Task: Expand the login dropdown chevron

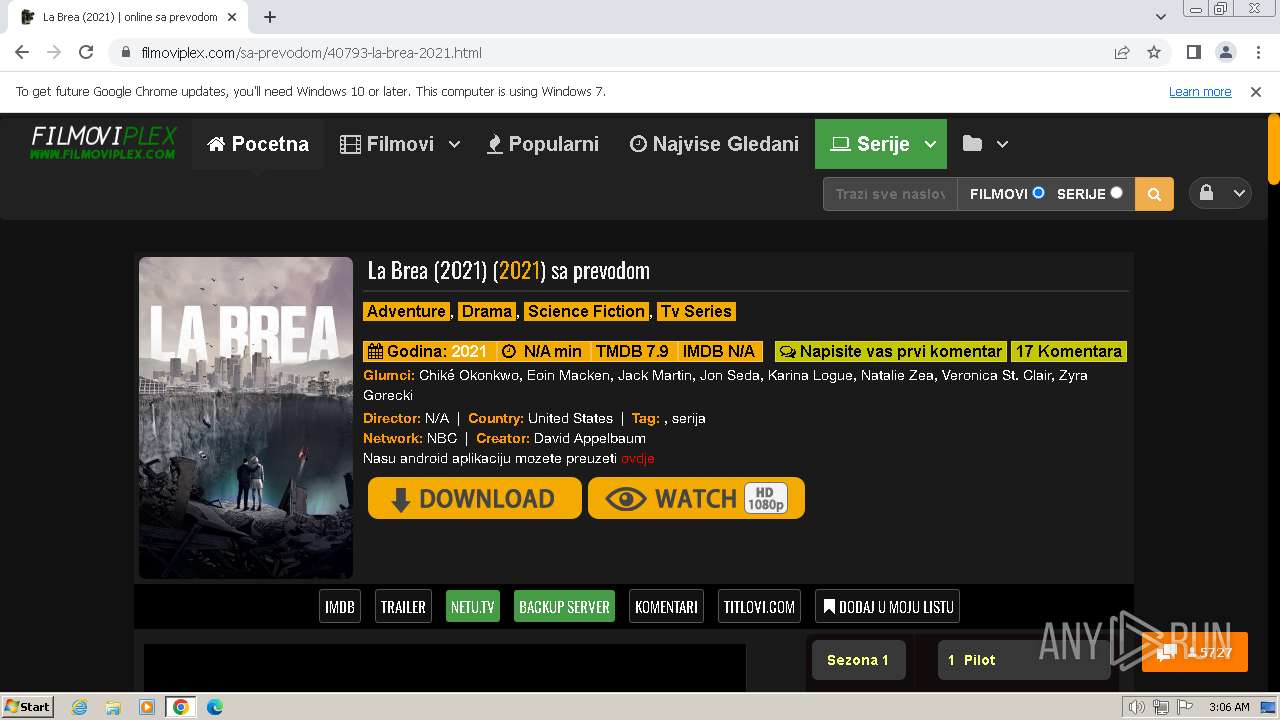Action: pyautogui.click(x=1239, y=194)
